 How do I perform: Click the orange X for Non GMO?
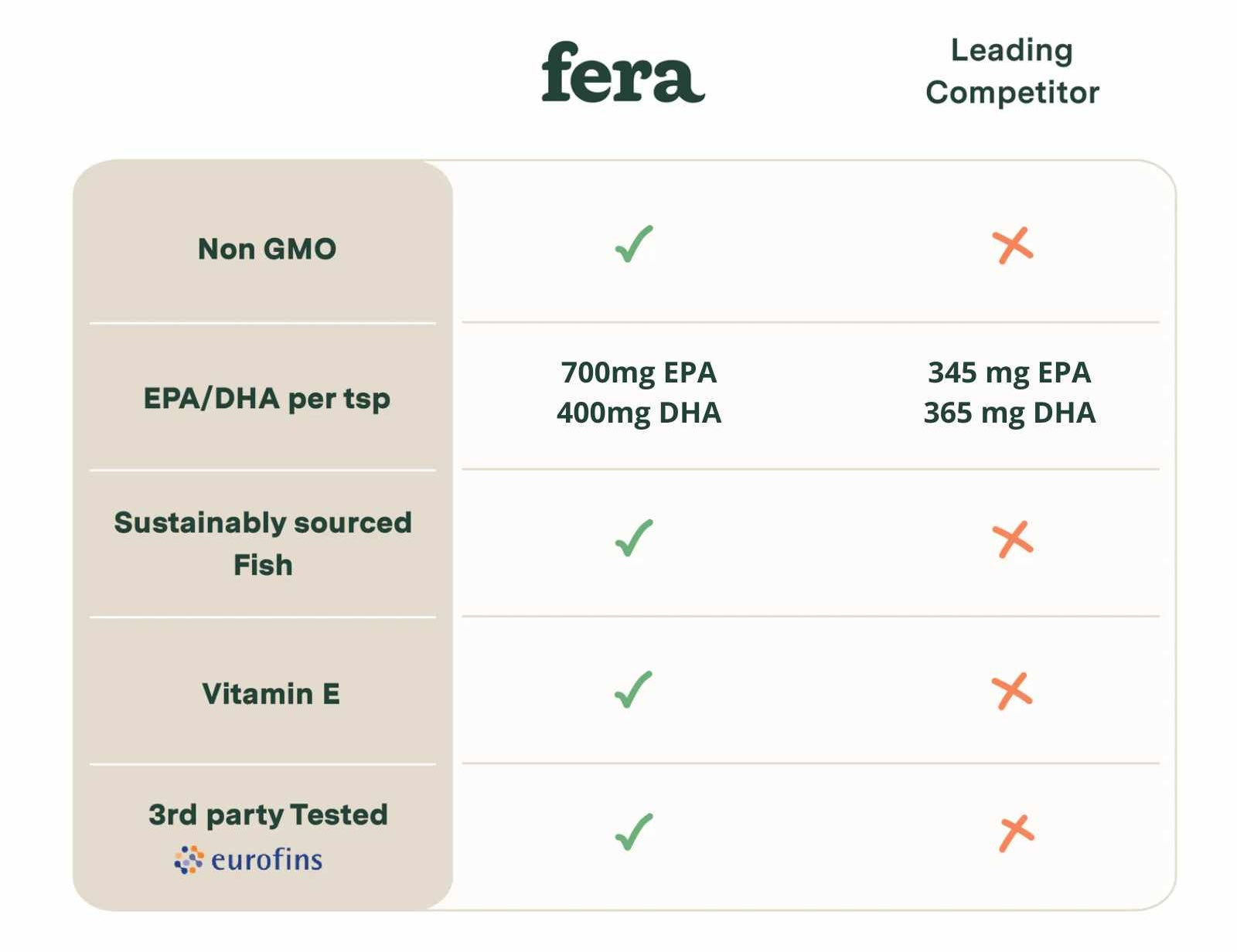click(x=1012, y=246)
